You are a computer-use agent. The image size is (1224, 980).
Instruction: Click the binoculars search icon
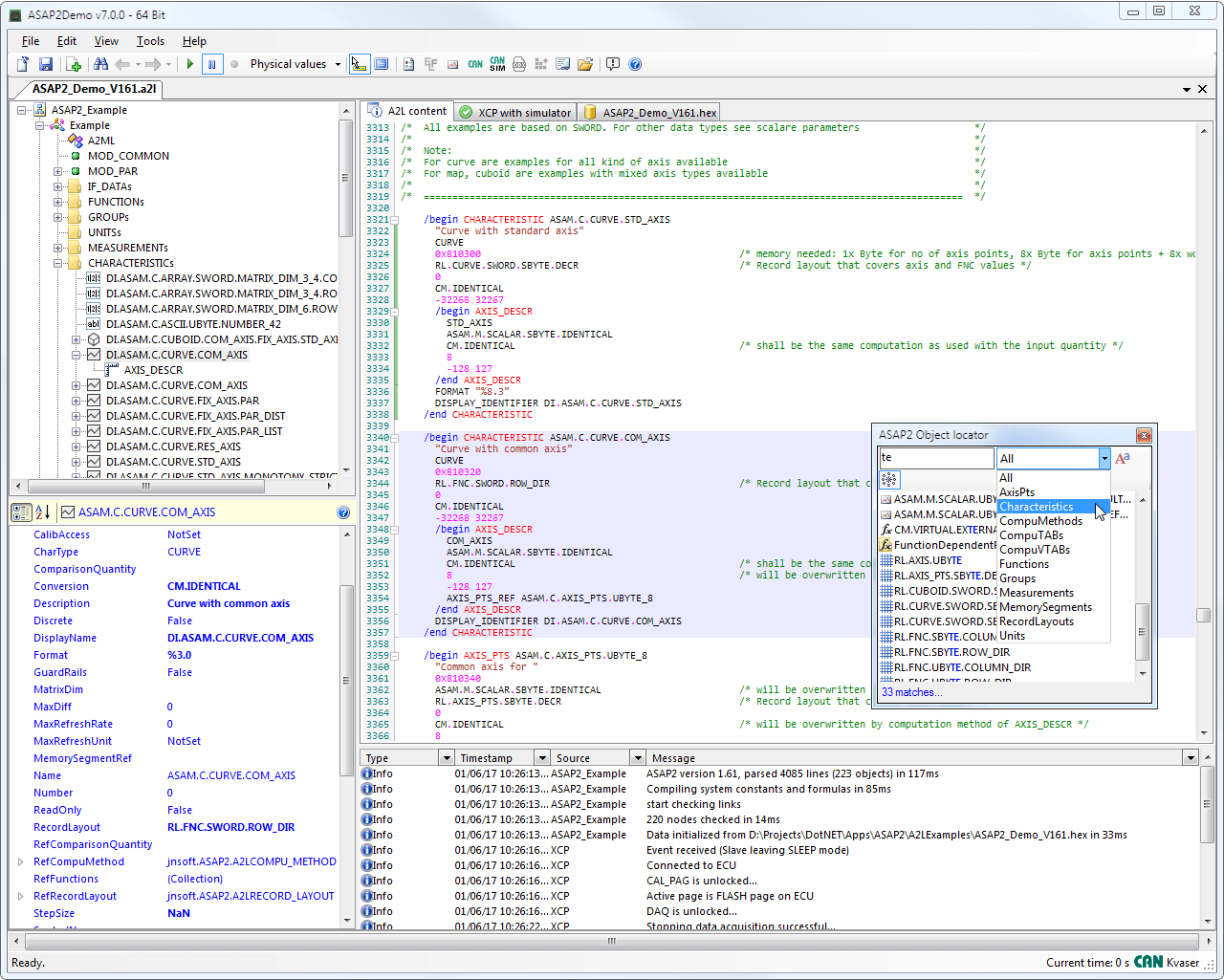pos(100,64)
